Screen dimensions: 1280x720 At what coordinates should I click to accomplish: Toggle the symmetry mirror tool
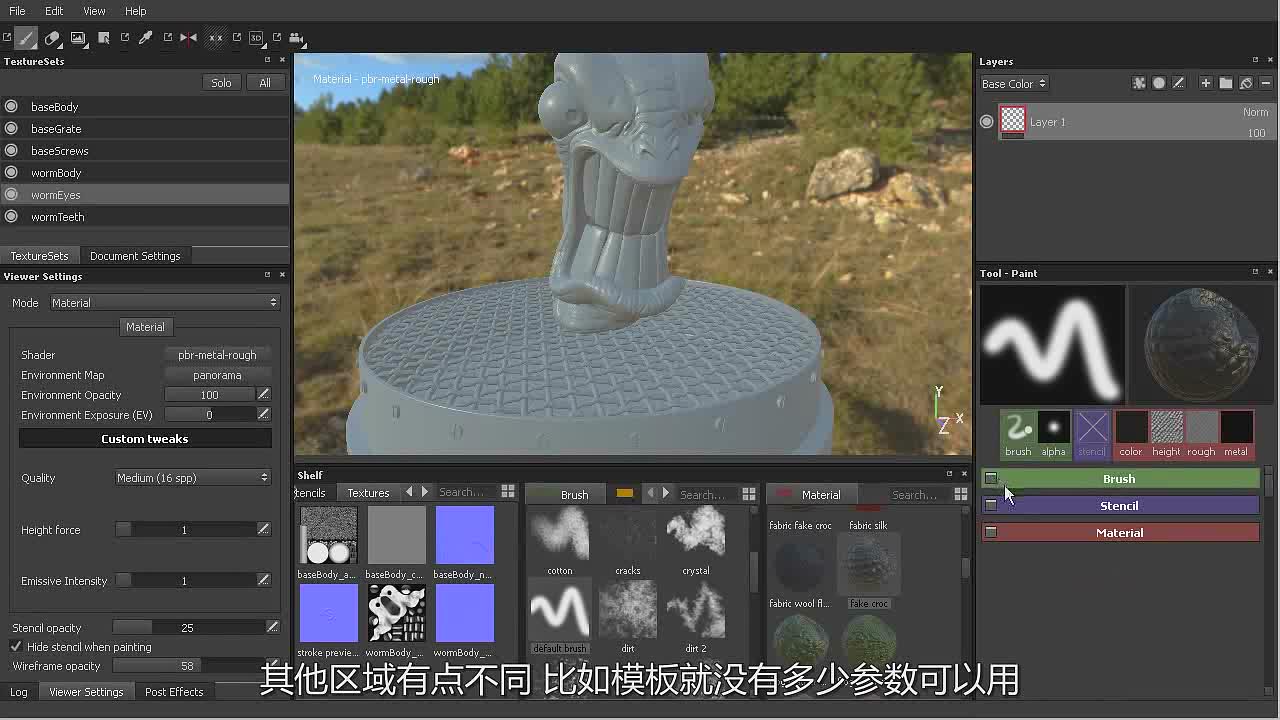189,38
